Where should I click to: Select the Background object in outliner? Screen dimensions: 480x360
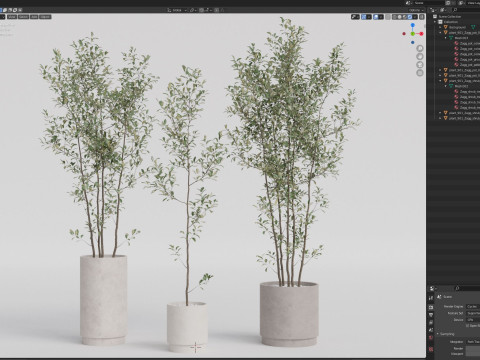coord(457,27)
